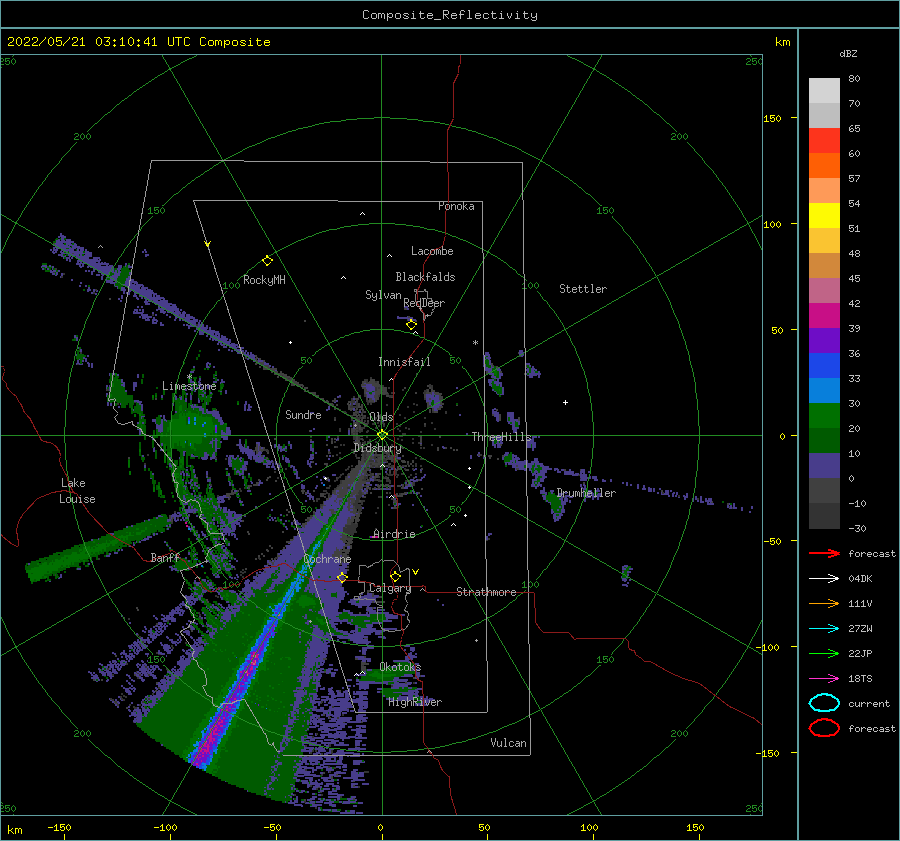Click the Didsbury city label
900x841 pixels.
pos(378,448)
